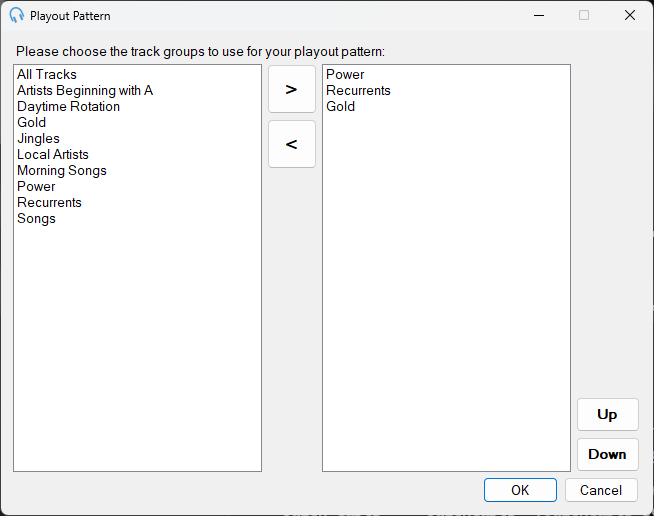The image size is (654, 516).
Task: Move selected group Up
Action: (607, 414)
